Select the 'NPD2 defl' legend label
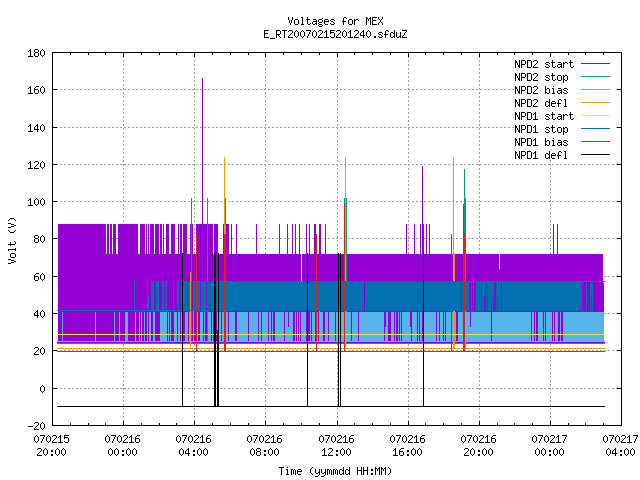The image size is (640, 480). pos(541,103)
